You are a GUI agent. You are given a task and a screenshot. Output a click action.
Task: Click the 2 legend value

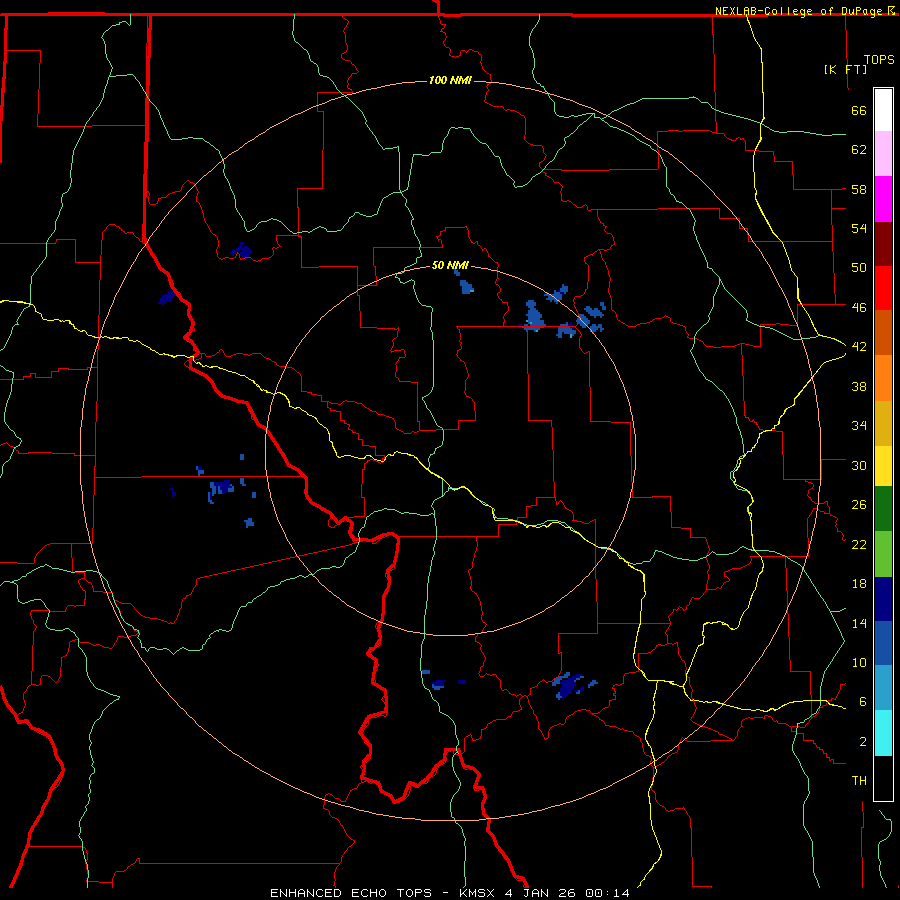(x=862, y=742)
